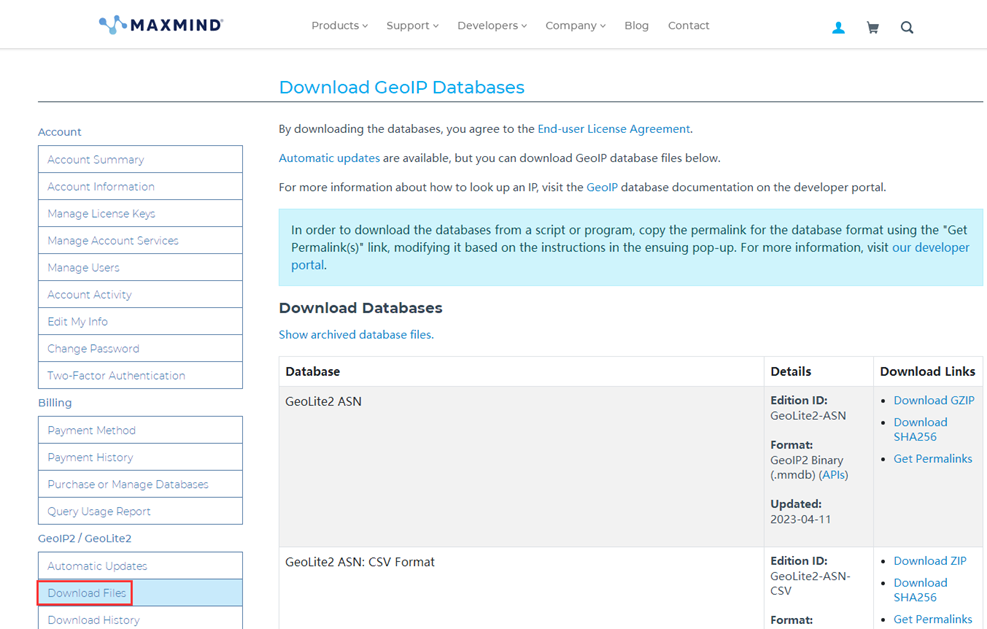Open the APIs link in Format
The height and width of the screenshot is (629, 987).
click(x=833, y=475)
